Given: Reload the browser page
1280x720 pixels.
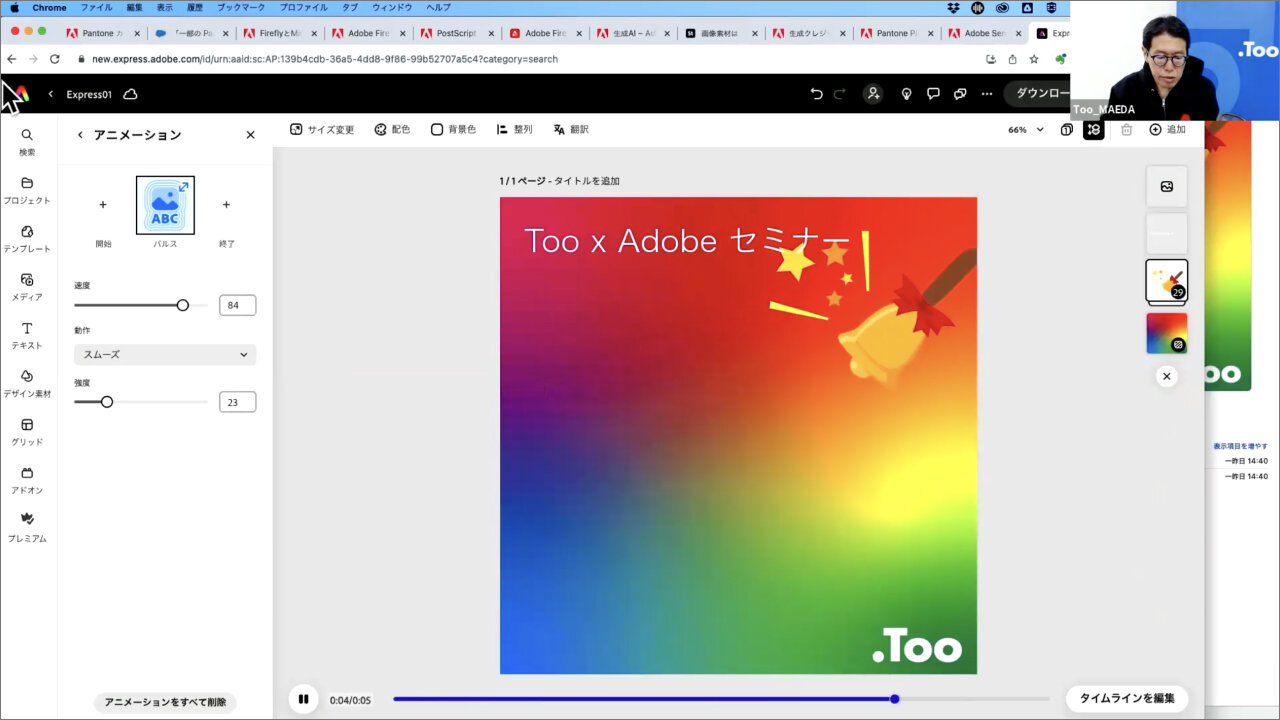Looking at the screenshot, I should tap(55, 59).
